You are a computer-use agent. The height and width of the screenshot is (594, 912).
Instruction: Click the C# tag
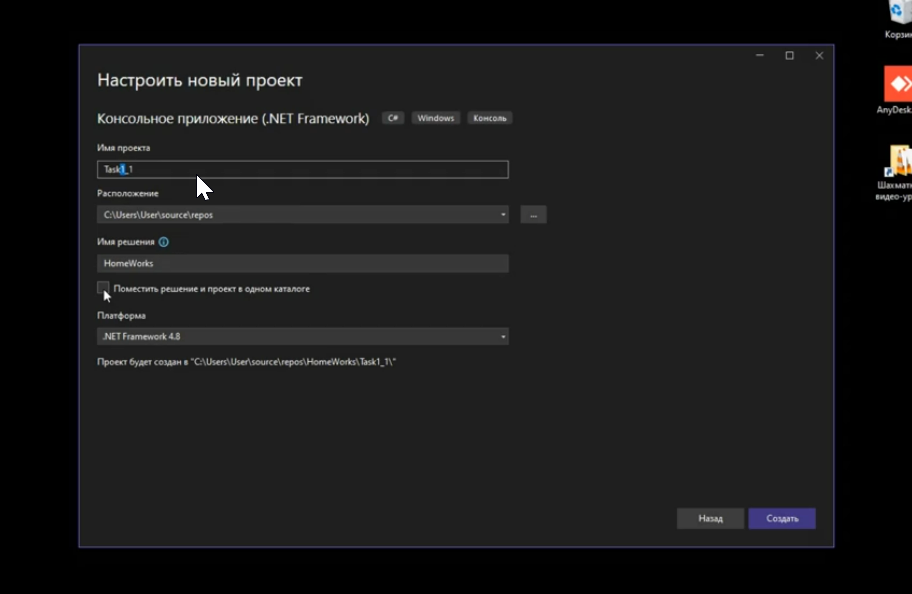393,118
